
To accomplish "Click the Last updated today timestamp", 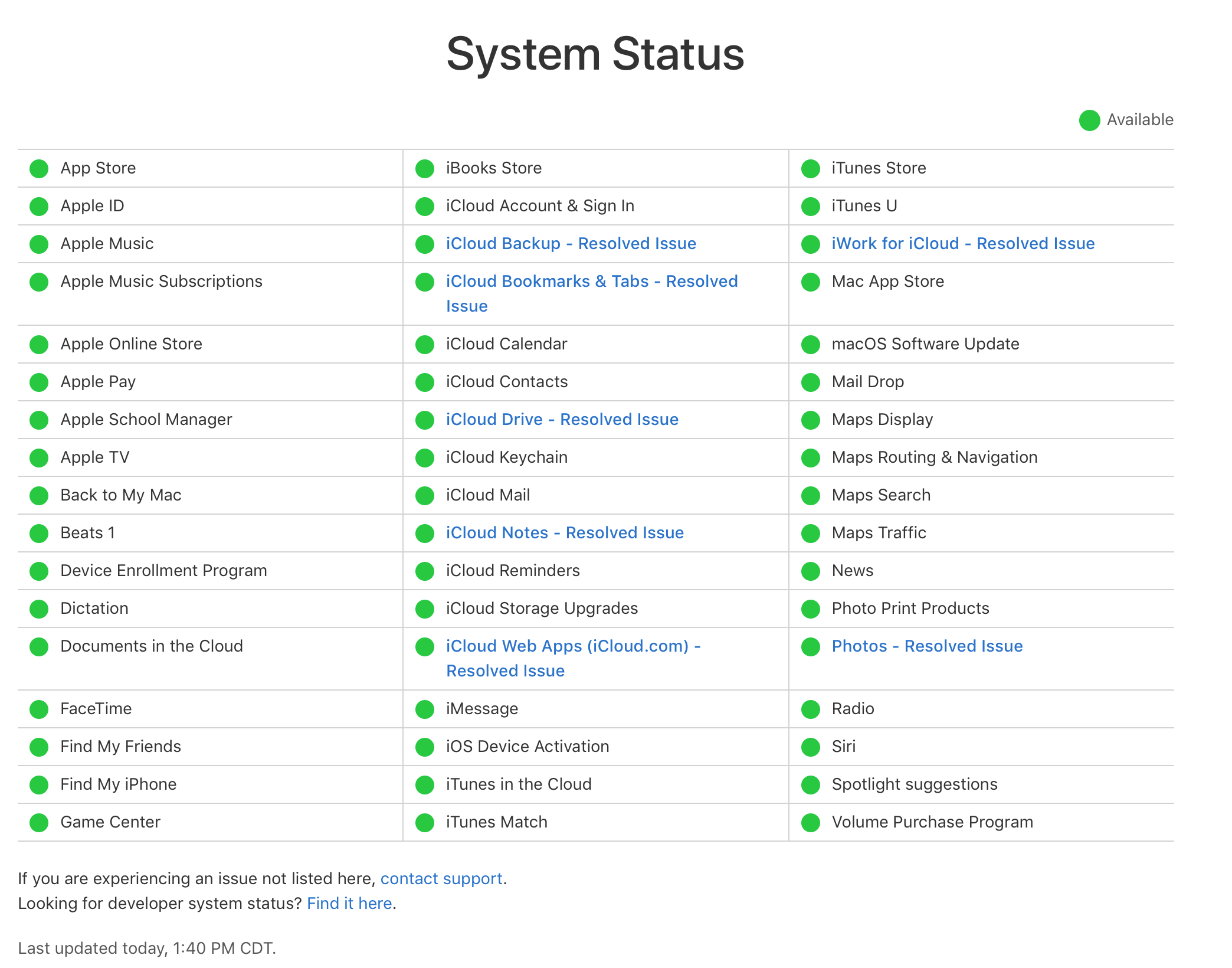I will 147,949.
